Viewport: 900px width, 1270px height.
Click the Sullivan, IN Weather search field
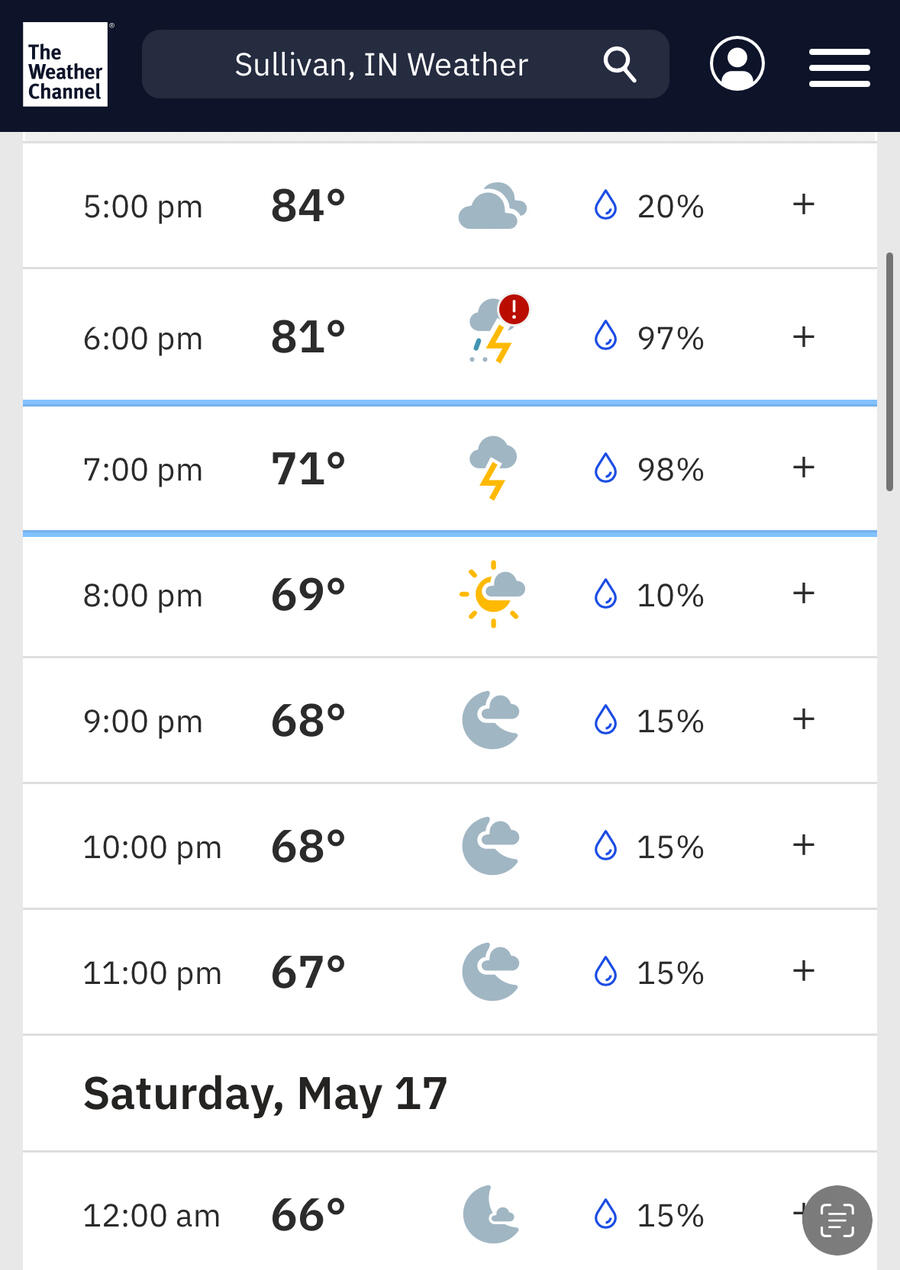point(381,65)
